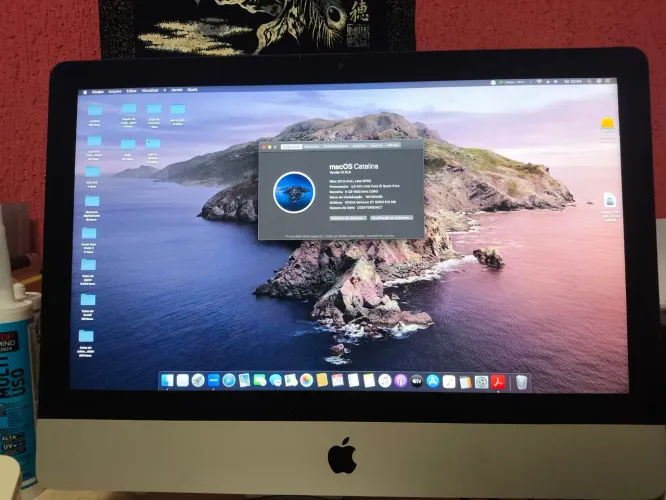Image resolution: width=666 pixels, height=500 pixels.
Task: Open Finder from the Dock
Action: click(x=167, y=380)
